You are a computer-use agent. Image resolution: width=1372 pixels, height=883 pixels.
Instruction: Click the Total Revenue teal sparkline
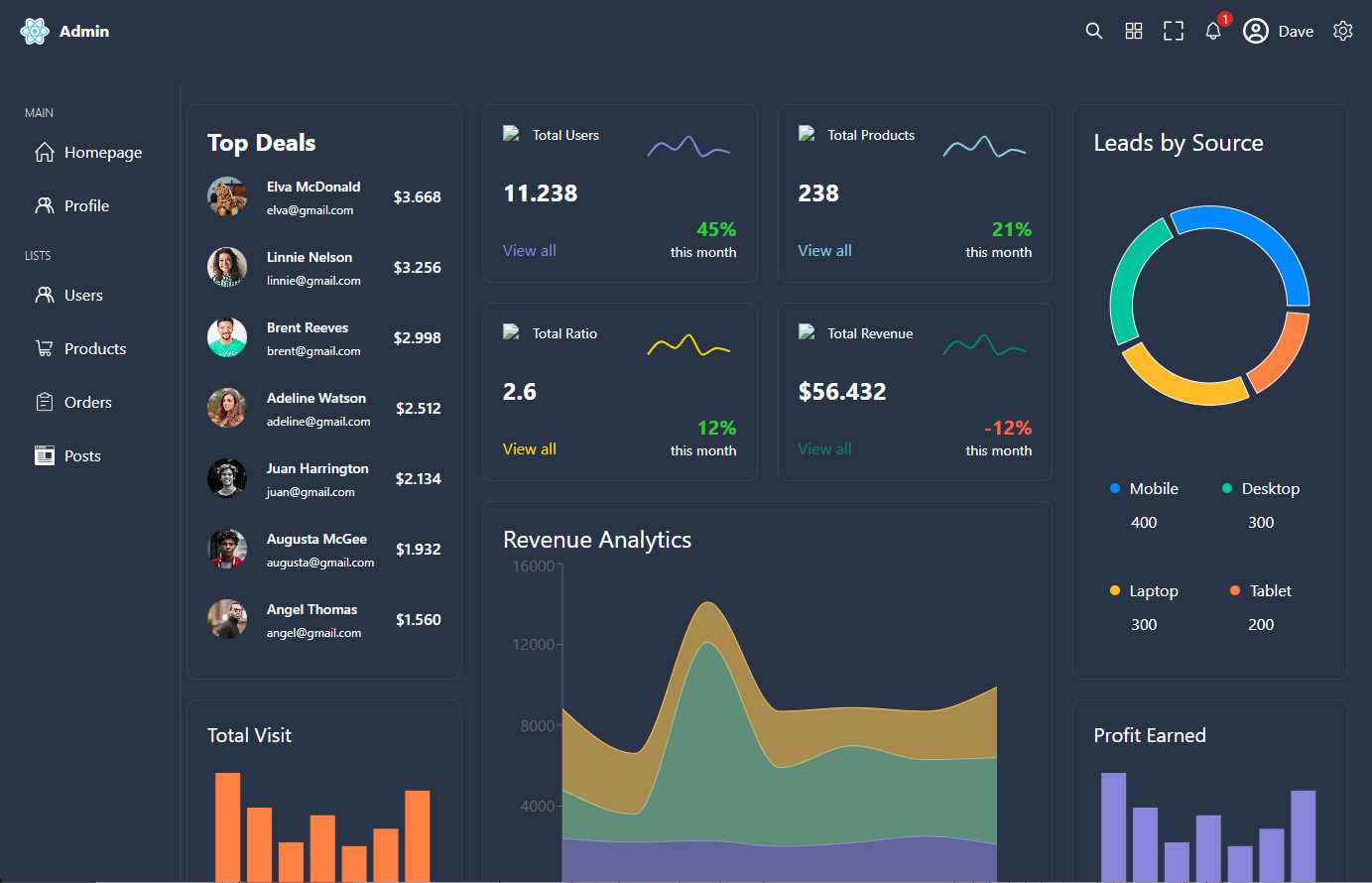[985, 345]
